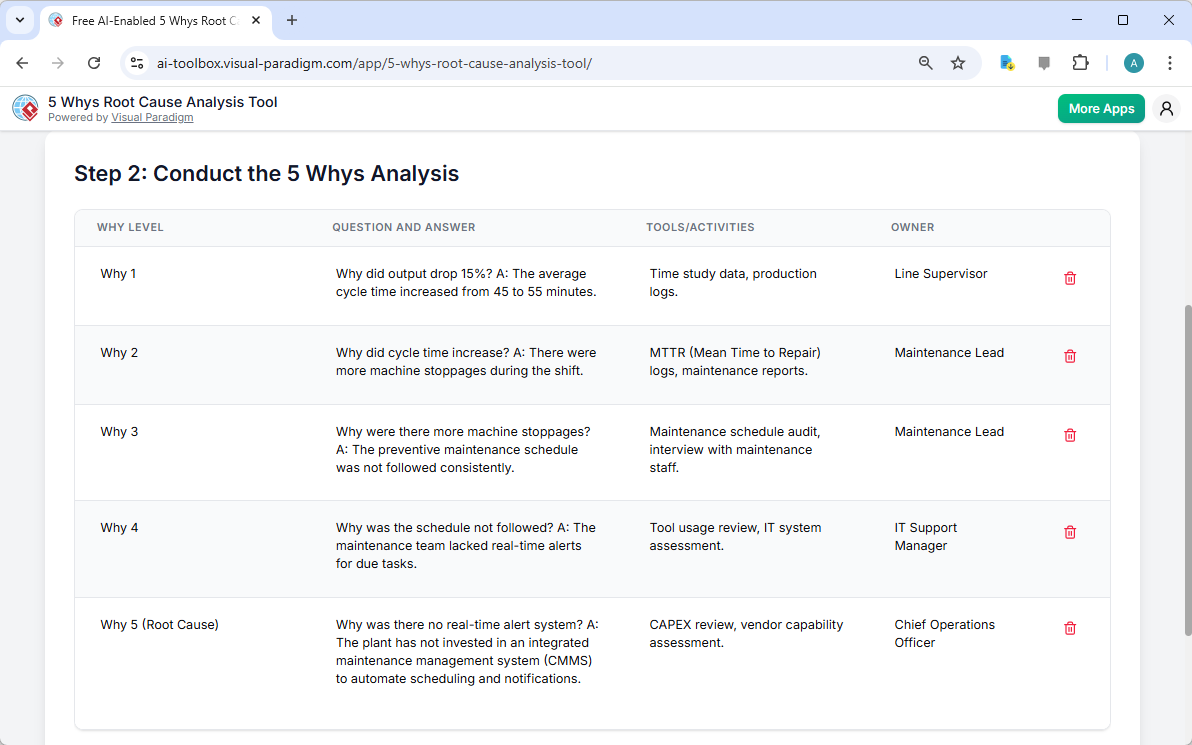Image resolution: width=1192 pixels, height=745 pixels.
Task: Delete the Why 3 analysis row
Action: click(1069, 435)
